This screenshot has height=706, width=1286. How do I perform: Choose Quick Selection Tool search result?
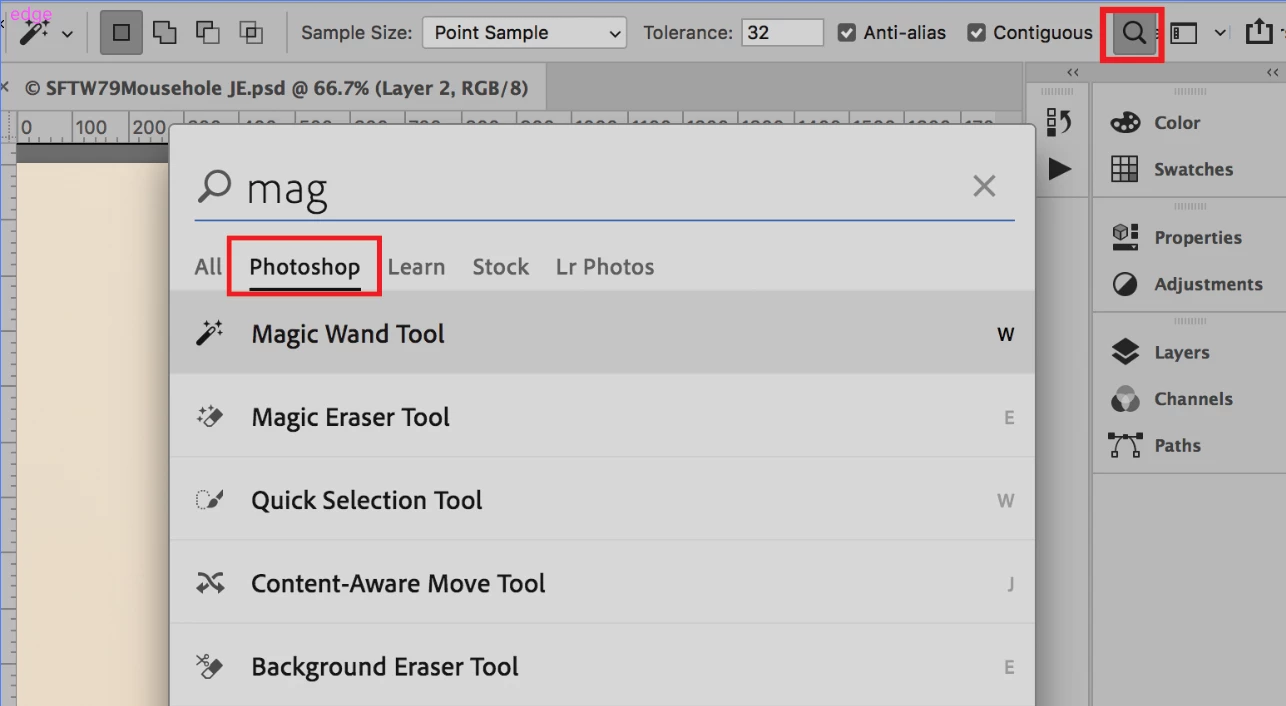coord(602,499)
